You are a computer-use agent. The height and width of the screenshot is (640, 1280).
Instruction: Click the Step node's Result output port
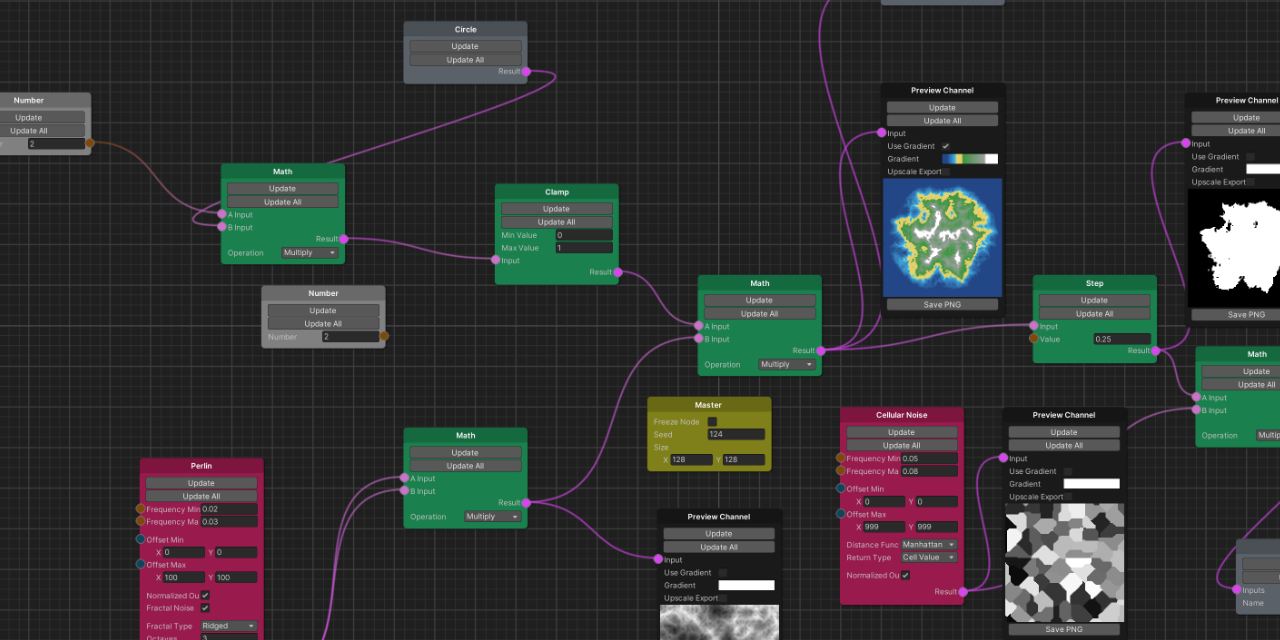click(1156, 351)
